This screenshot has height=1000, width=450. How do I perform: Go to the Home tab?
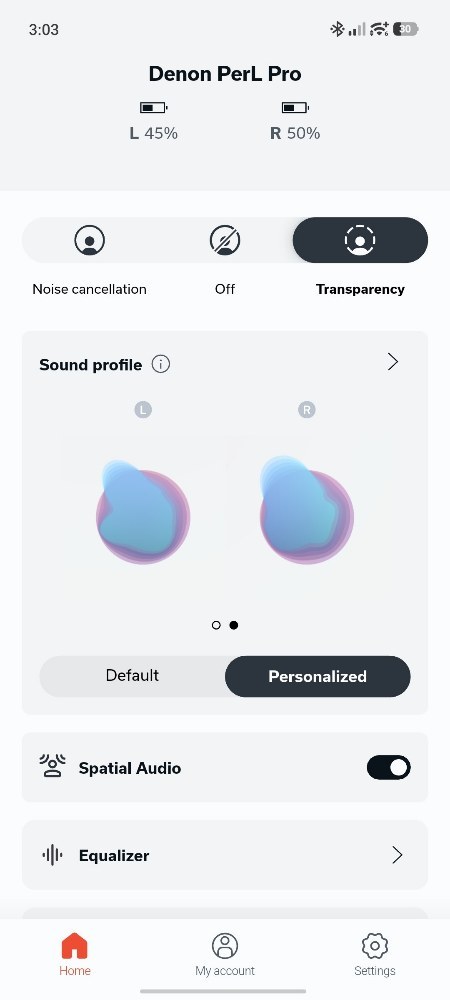click(x=75, y=954)
